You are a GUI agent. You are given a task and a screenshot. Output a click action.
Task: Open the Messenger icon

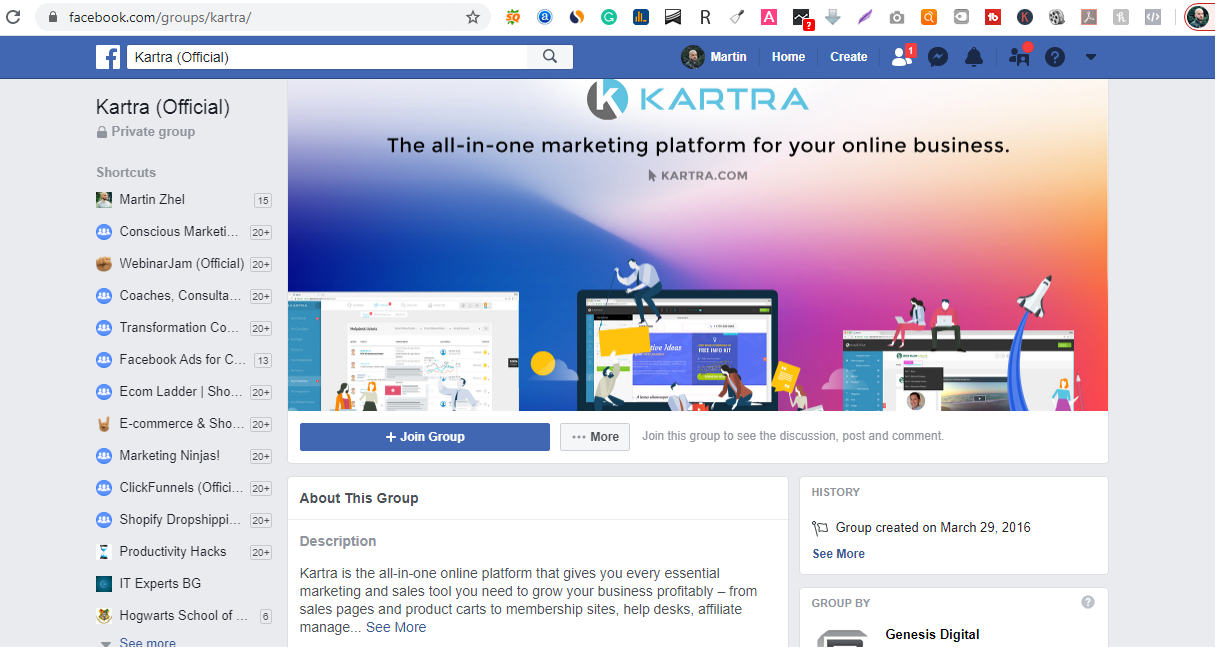pos(938,57)
